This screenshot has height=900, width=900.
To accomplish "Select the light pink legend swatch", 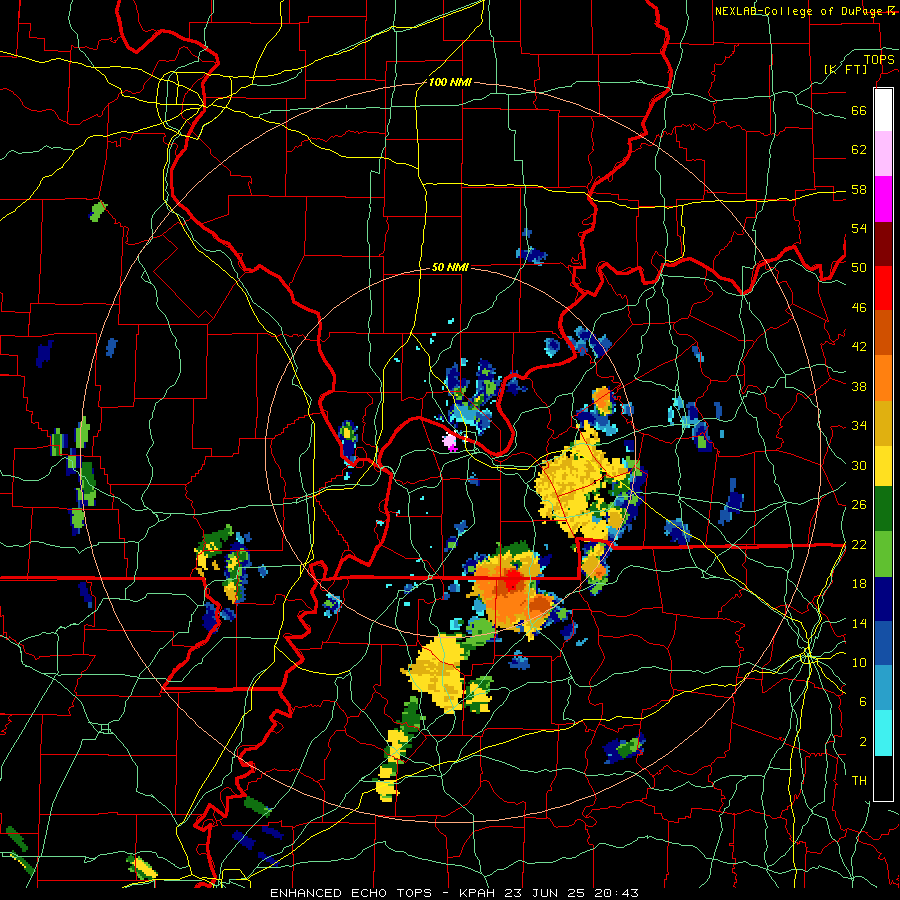I will point(883,154).
